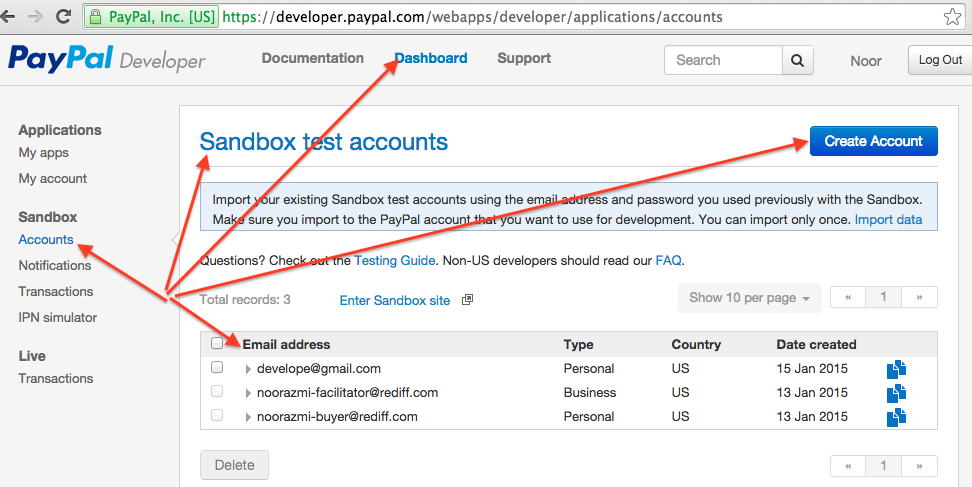
Task: Click the Log Out button
Action: pyautogui.click(x=940, y=60)
